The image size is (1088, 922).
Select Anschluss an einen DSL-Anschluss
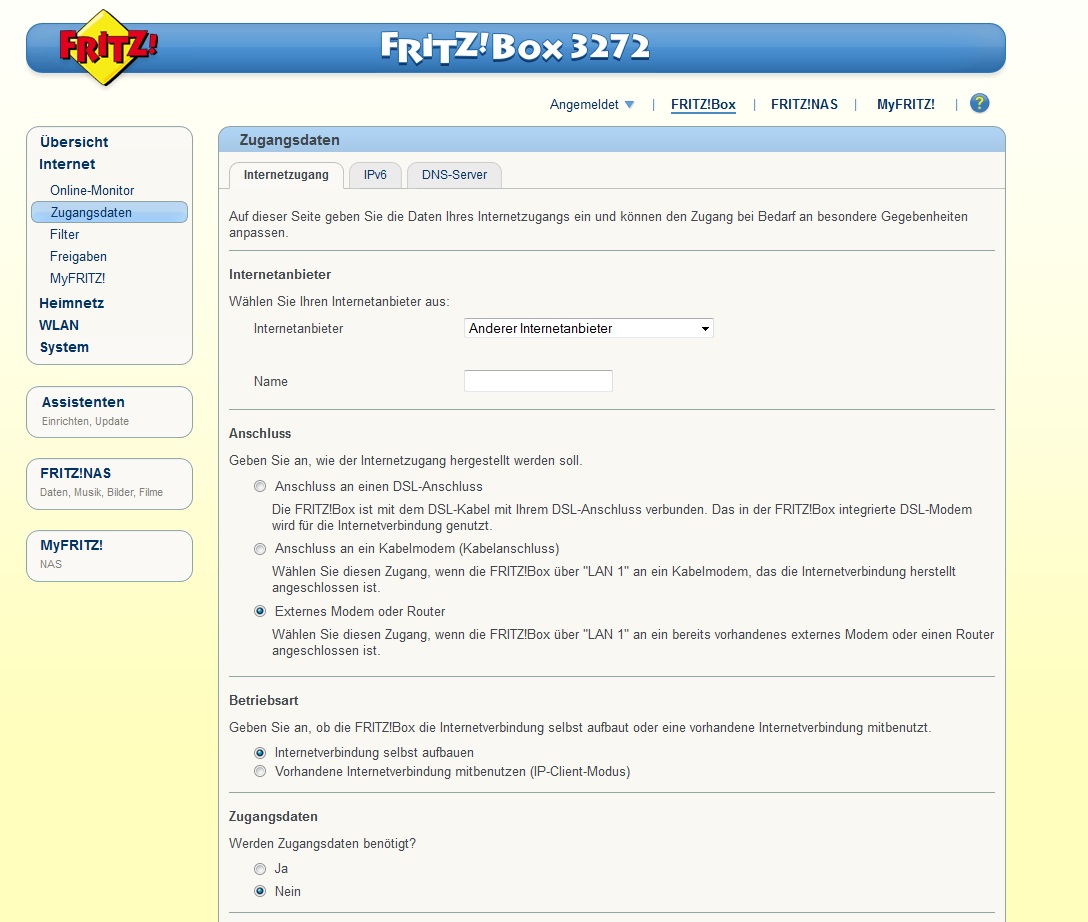pos(260,486)
